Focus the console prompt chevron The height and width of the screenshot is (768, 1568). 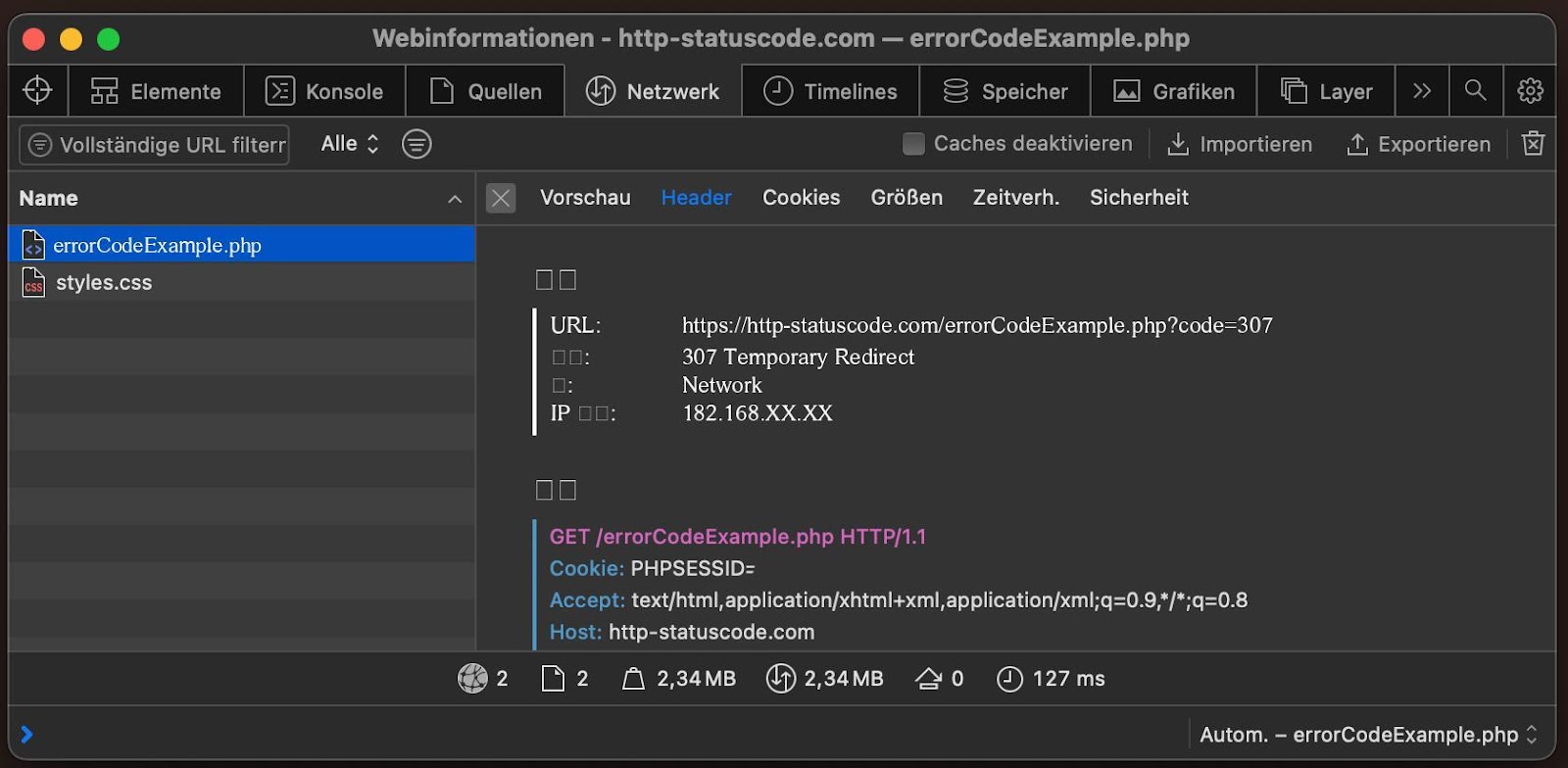click(x=26, y=734)
